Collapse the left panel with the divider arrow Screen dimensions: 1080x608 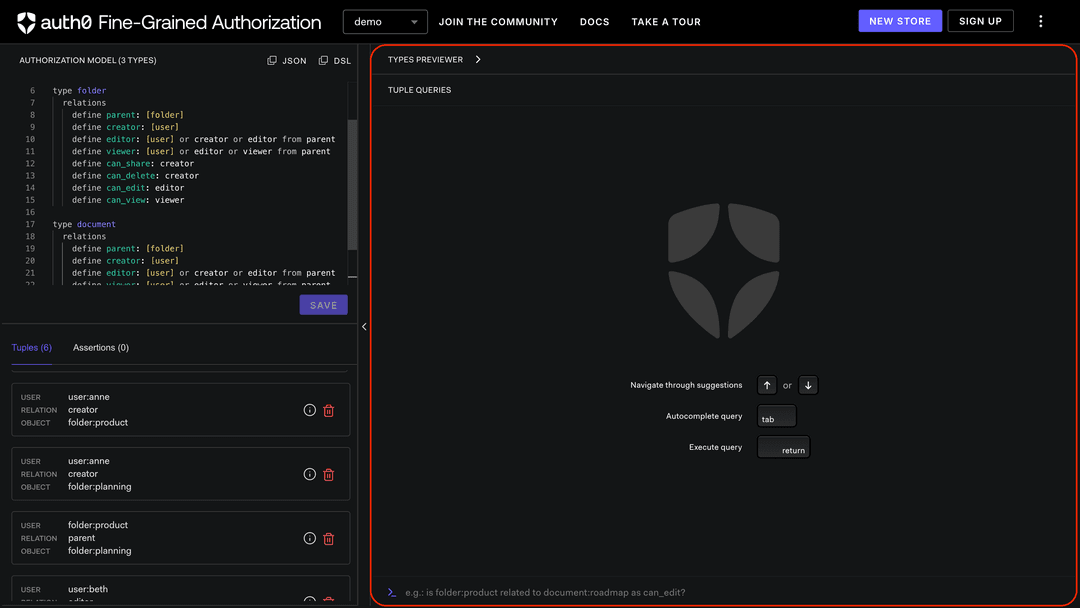coord(364,327)
